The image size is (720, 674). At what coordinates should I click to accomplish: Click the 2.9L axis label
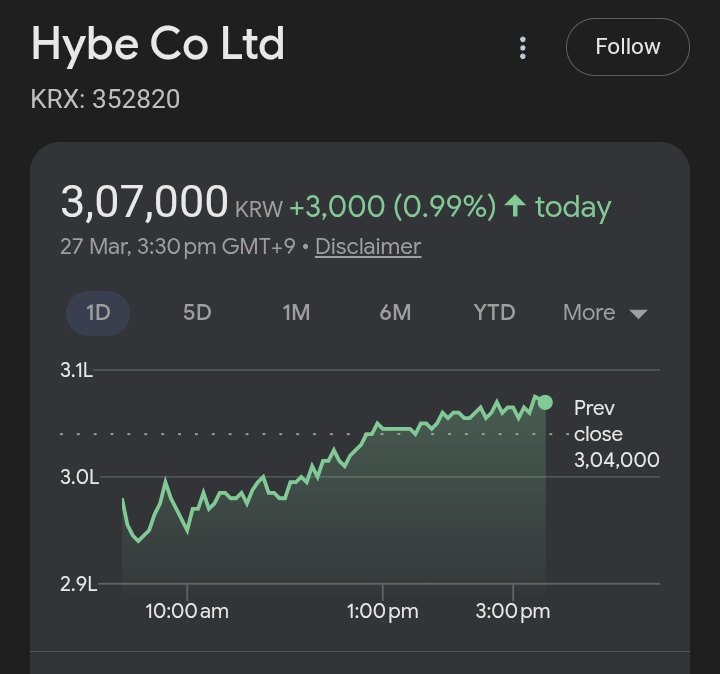click(x=79, y=584)
